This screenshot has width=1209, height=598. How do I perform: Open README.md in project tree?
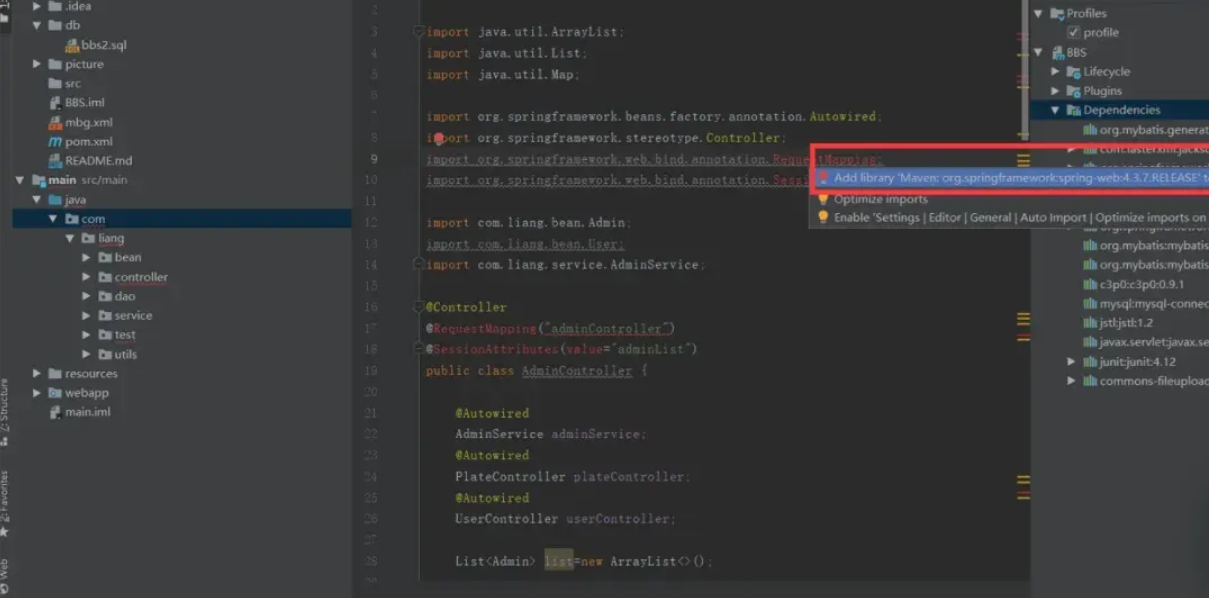coord(97,161)
